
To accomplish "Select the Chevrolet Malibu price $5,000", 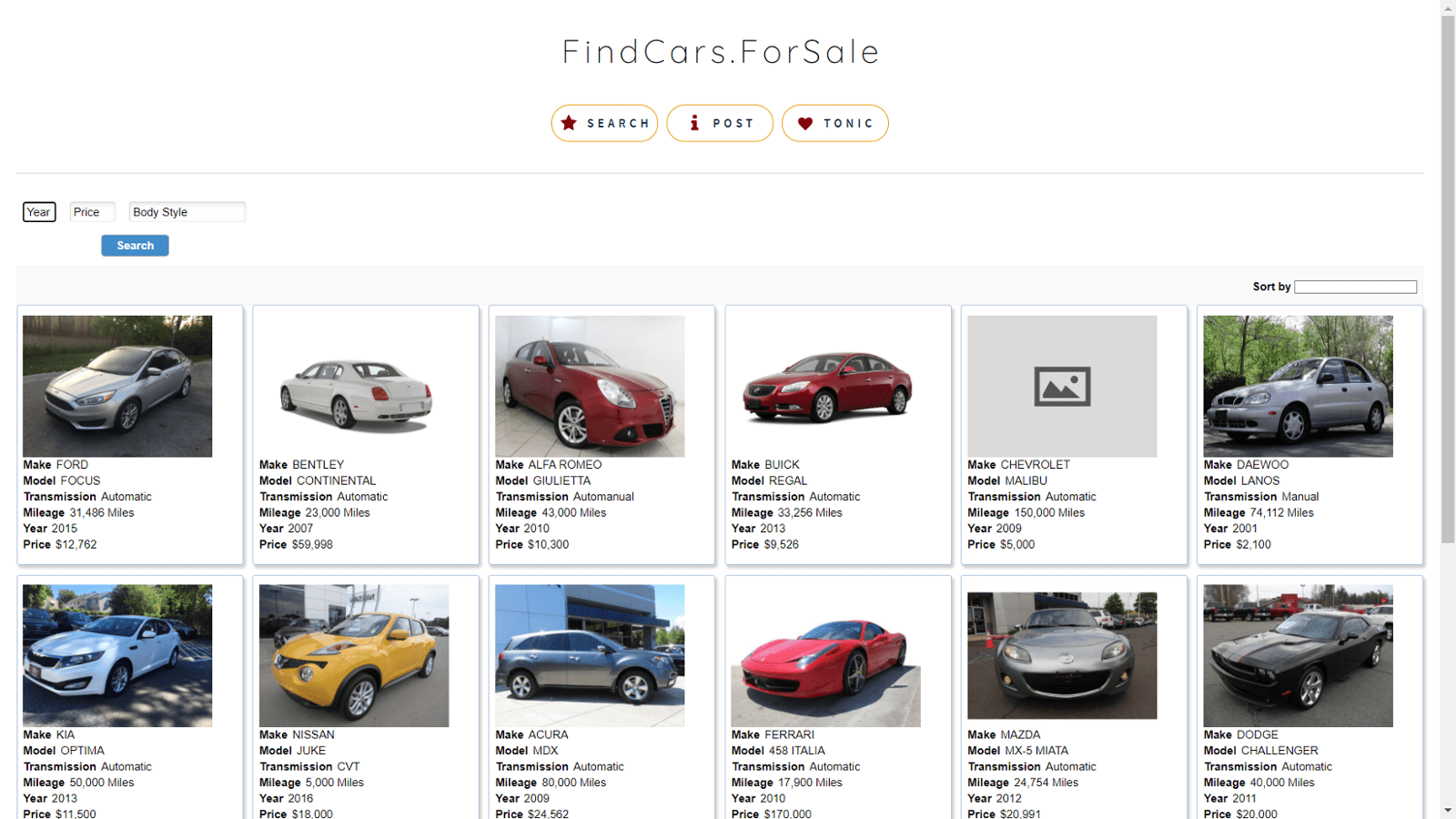I will coord(1017,544).
